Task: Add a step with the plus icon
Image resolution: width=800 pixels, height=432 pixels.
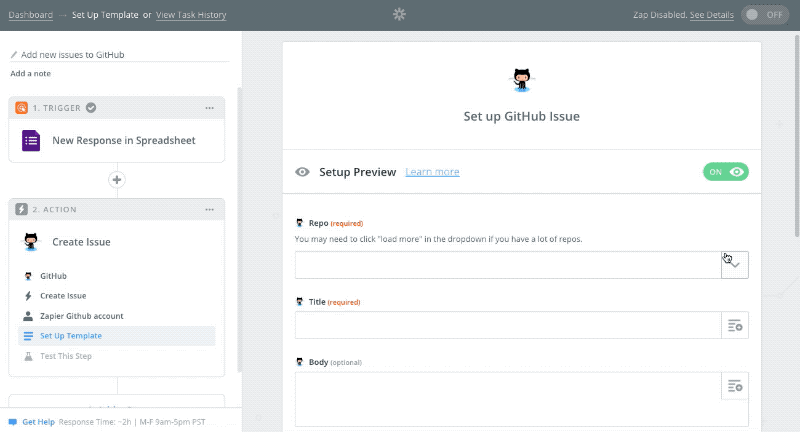Action: 117,180
